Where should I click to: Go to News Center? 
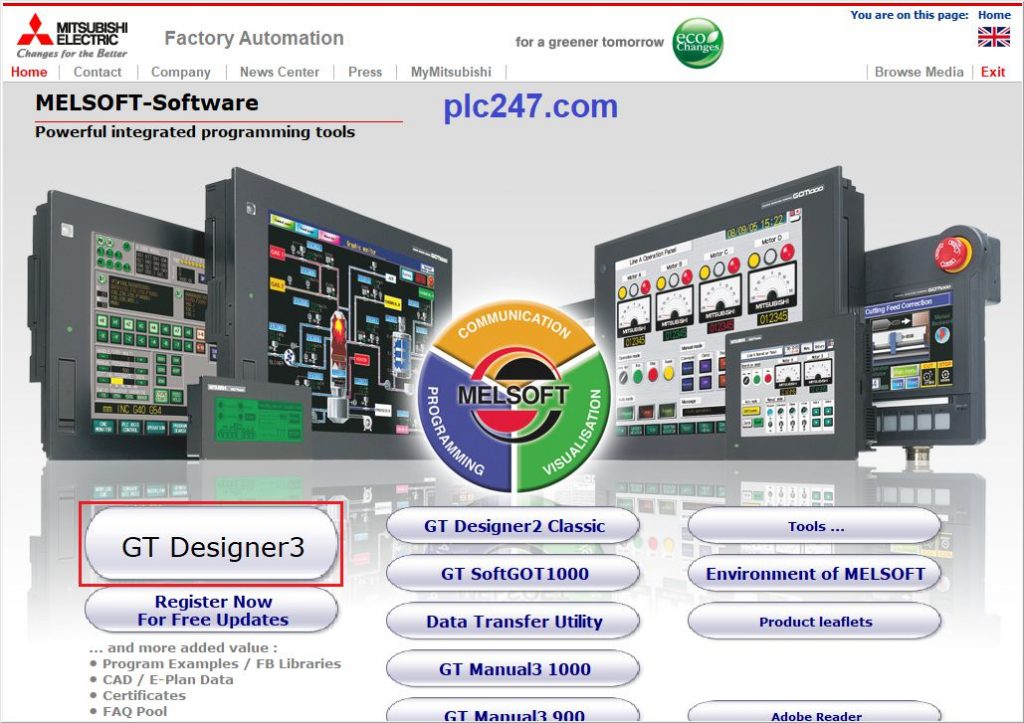[280, 72]
